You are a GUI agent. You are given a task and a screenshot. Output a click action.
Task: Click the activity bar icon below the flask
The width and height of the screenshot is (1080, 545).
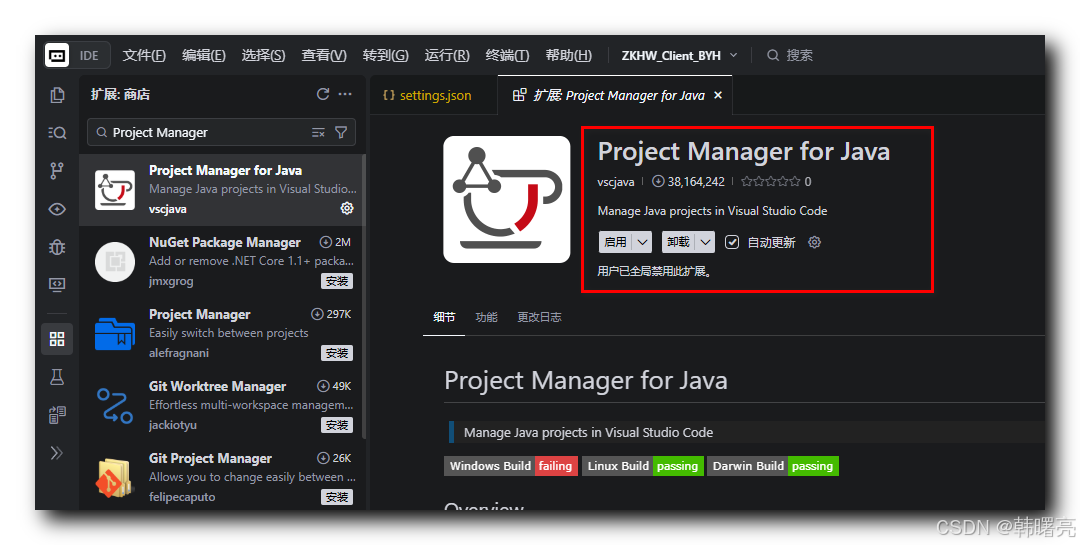coord(57,415)
